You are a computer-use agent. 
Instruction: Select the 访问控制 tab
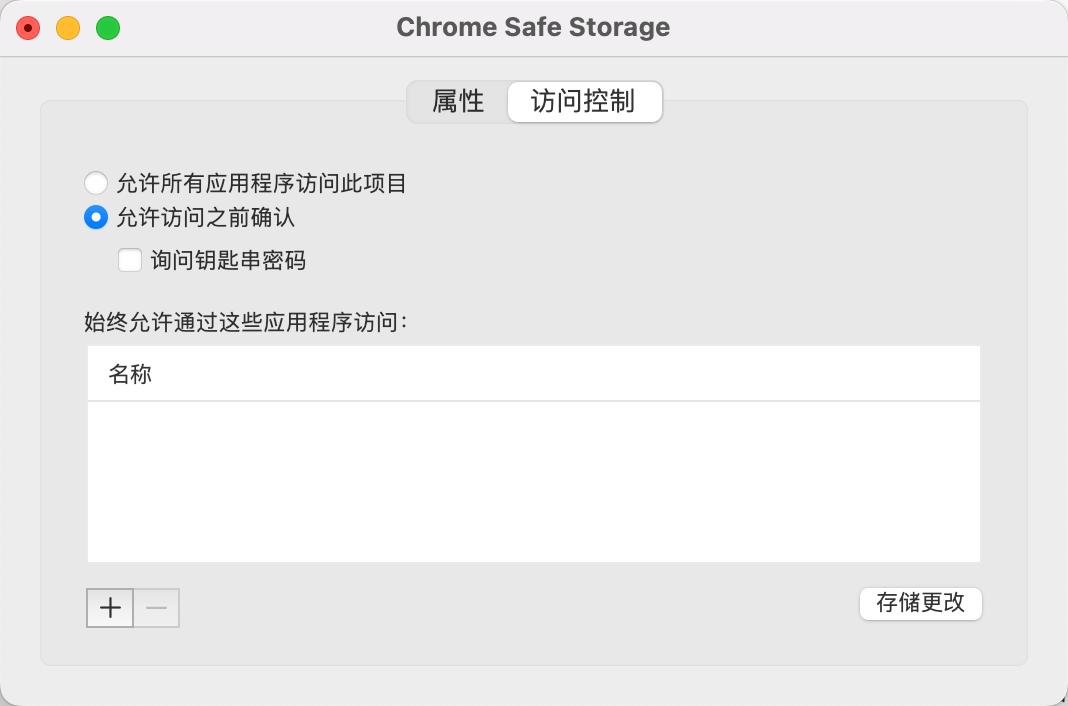click(584, 101)
